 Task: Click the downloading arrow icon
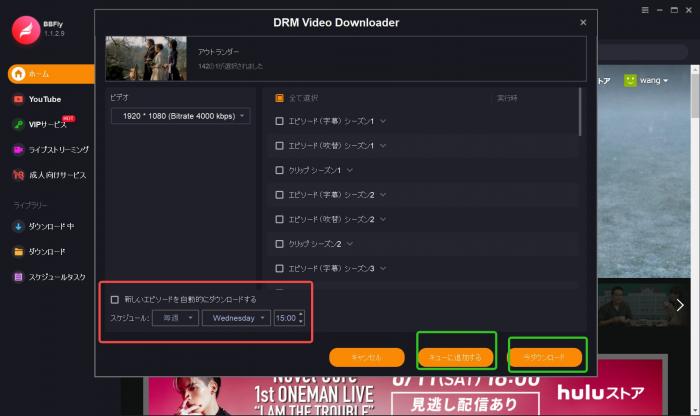[18, 226]
